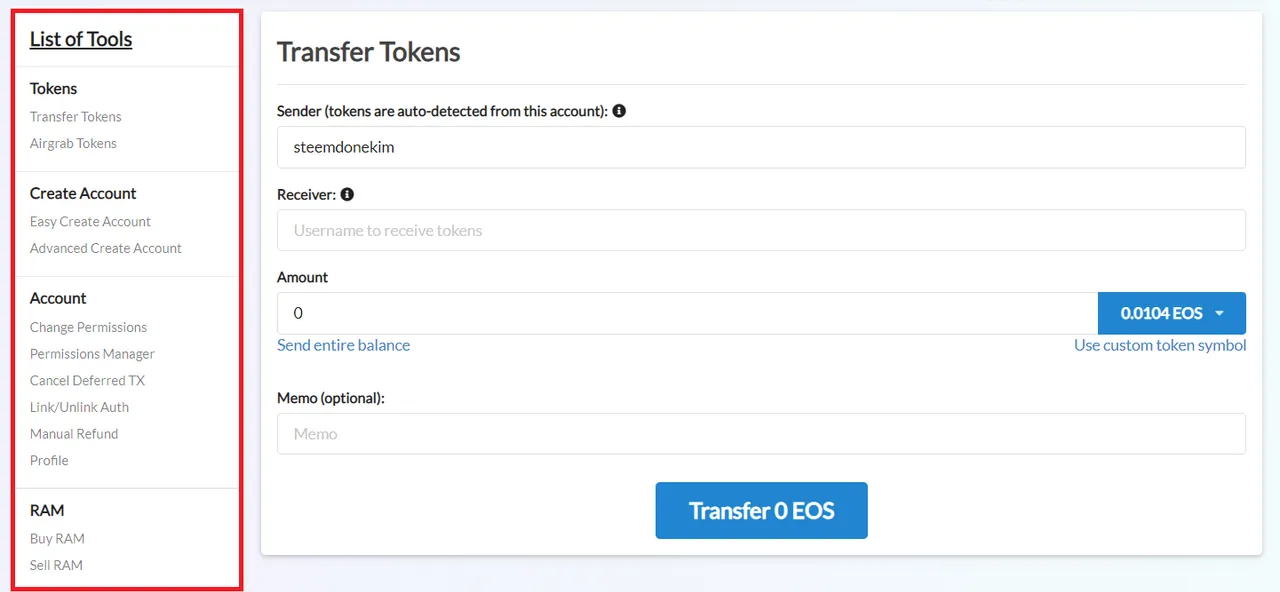Open Link/Unlink Auth tool
Image resolution: width=1280 pixels, height=592 pixels.
point(79,408)
